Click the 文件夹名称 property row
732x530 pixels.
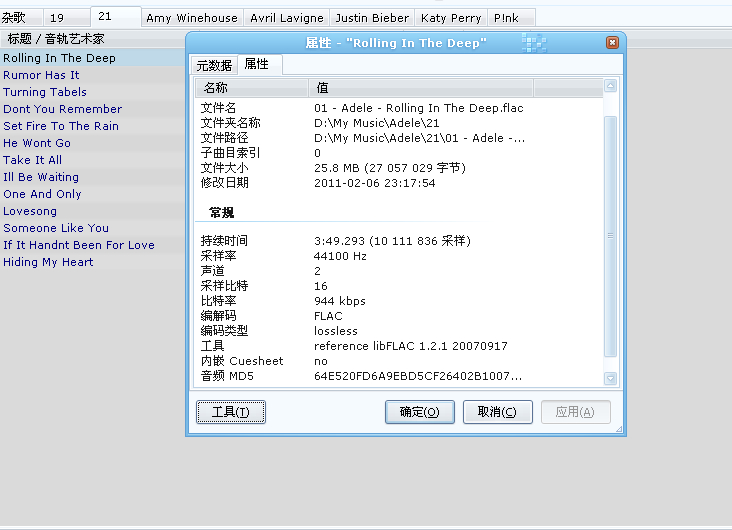pos(399,123)
